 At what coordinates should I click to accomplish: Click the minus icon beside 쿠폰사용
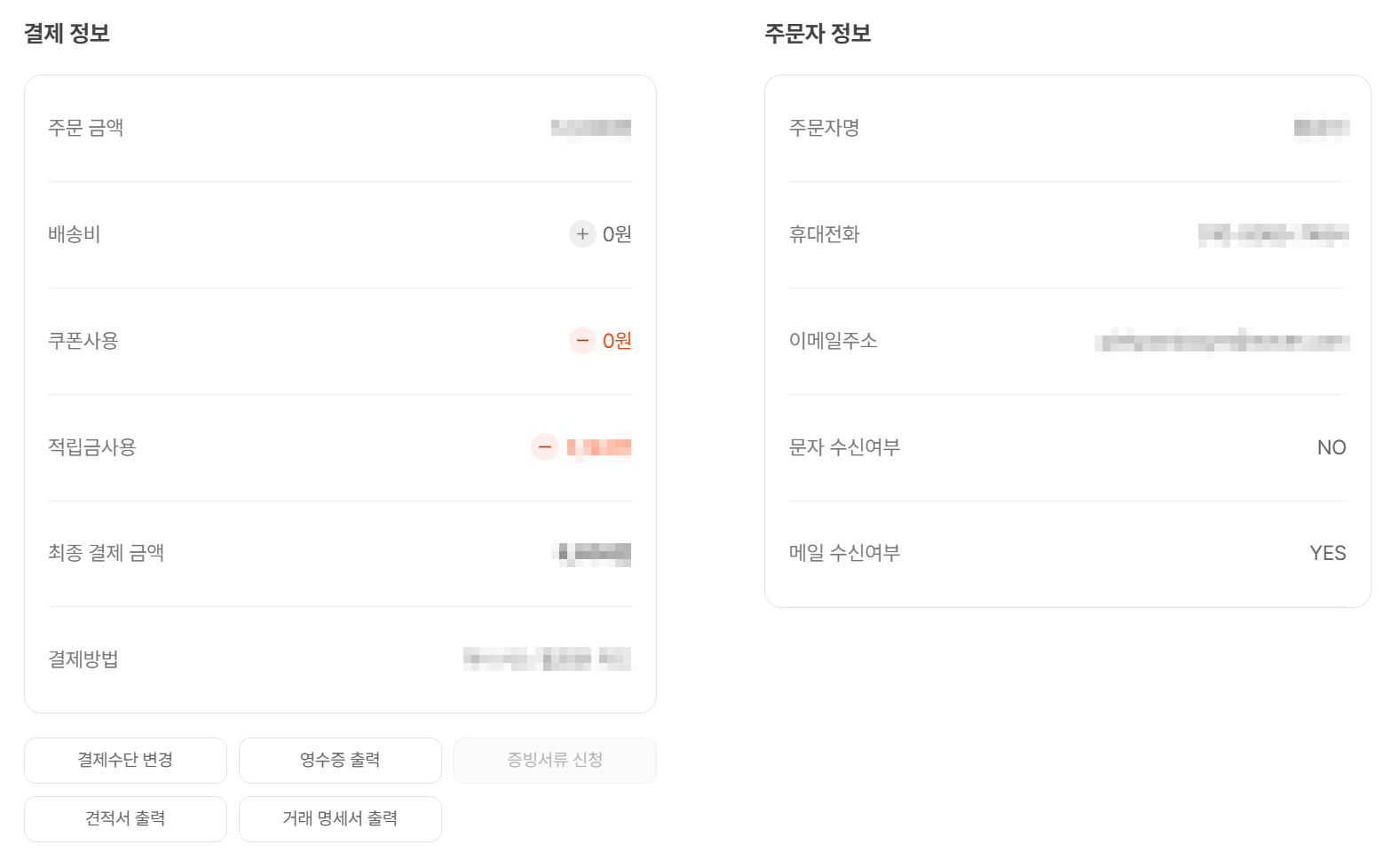(x=581, y=340)
